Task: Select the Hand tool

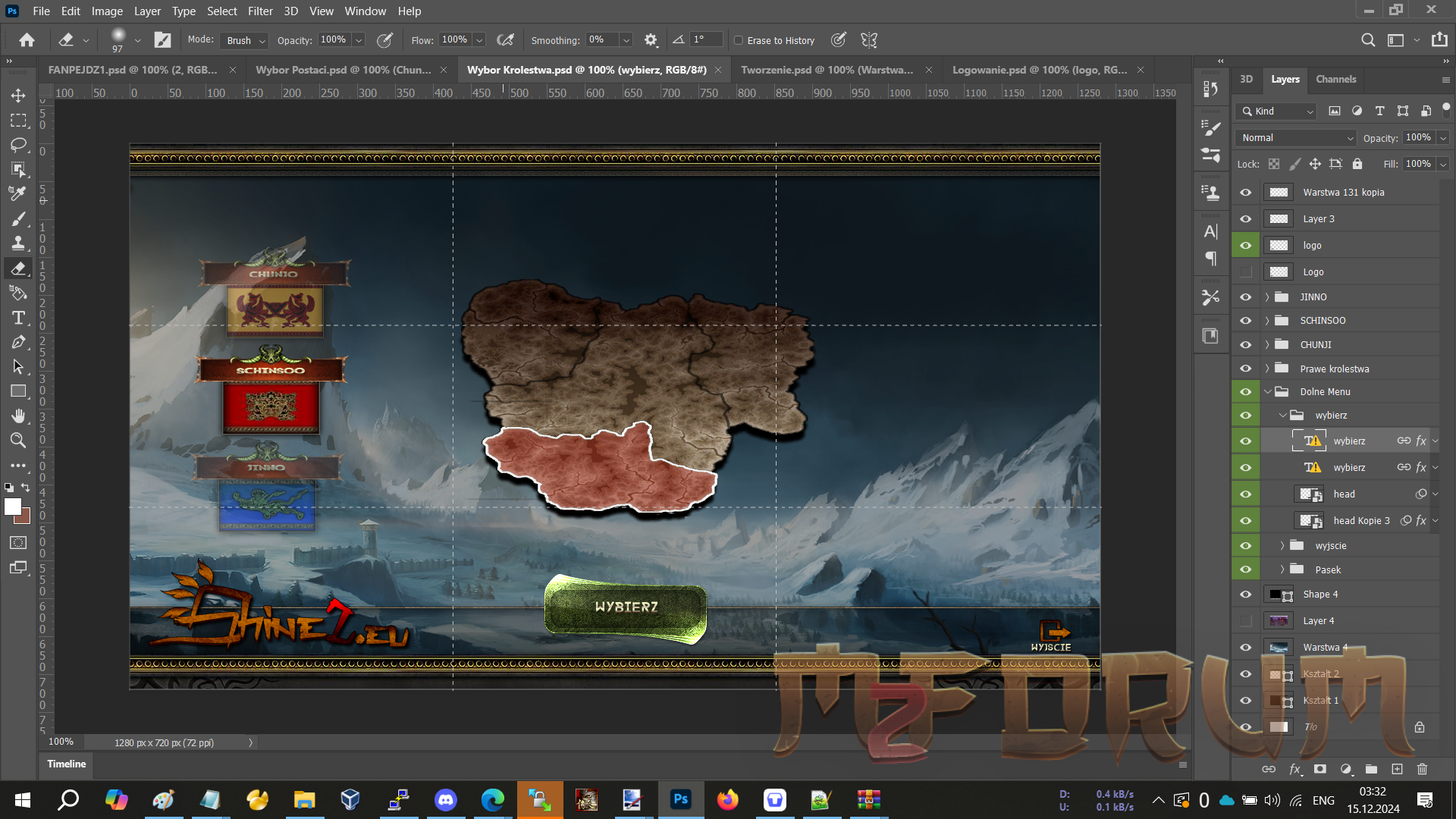Action: (18, 416)
